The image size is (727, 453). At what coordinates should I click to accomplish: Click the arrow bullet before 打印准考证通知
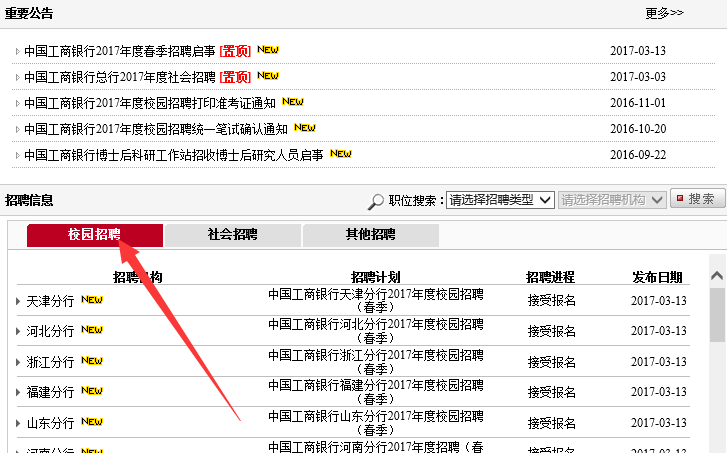click(x=17, y=103)
